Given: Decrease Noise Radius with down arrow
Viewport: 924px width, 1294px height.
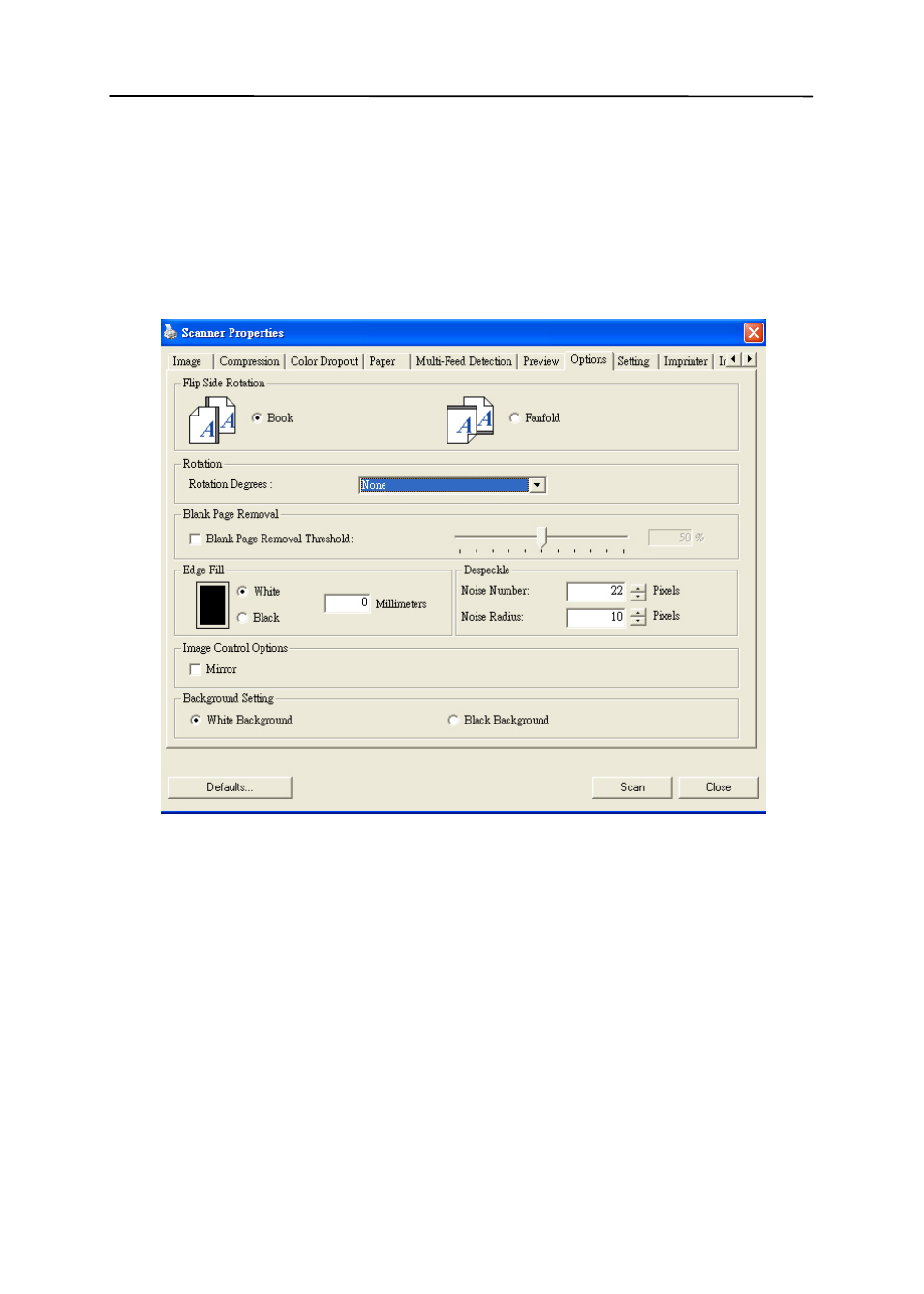Looking at the screenshot, I should tap(637, 622).
